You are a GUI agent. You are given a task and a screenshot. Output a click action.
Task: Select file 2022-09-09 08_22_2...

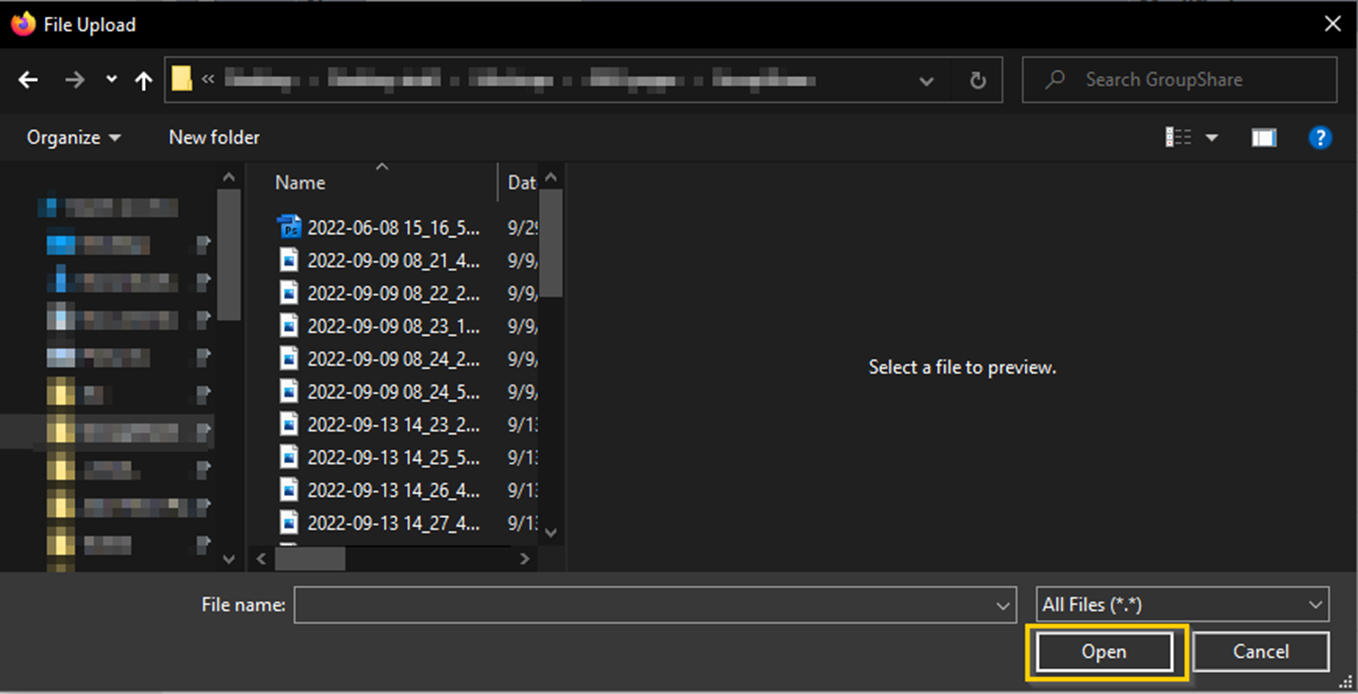pyautogui.click(x=393, y=293)
